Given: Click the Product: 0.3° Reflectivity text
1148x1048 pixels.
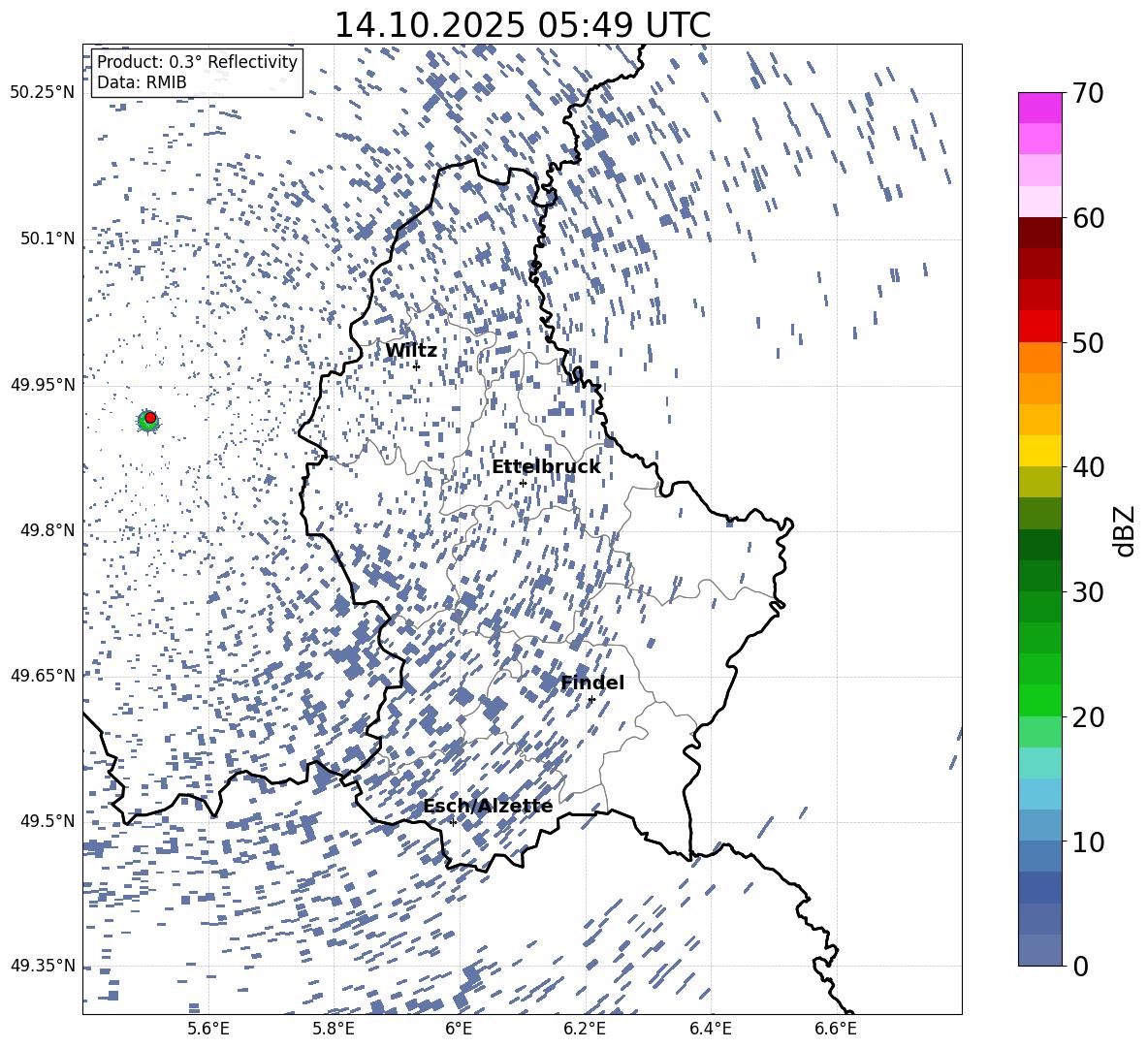Looking at the screenshot, I should (197, 62).
